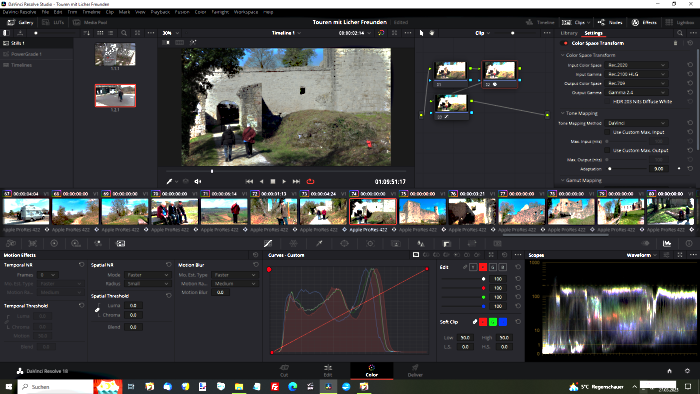
Task: Show the Scopes panel icon
Action: click(x=667, y=244)
